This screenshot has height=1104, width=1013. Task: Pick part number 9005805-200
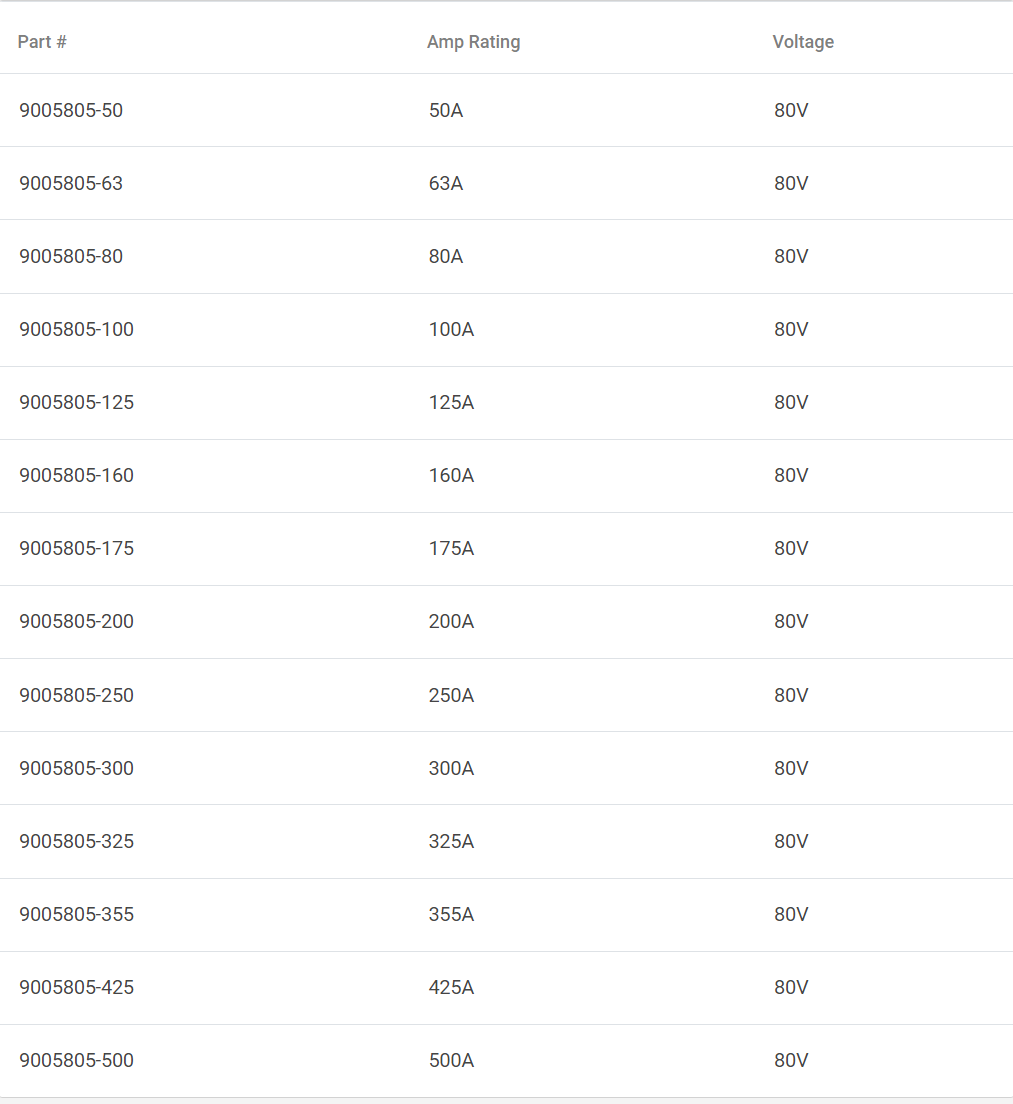pyautogui.click(x=76, y=621)
